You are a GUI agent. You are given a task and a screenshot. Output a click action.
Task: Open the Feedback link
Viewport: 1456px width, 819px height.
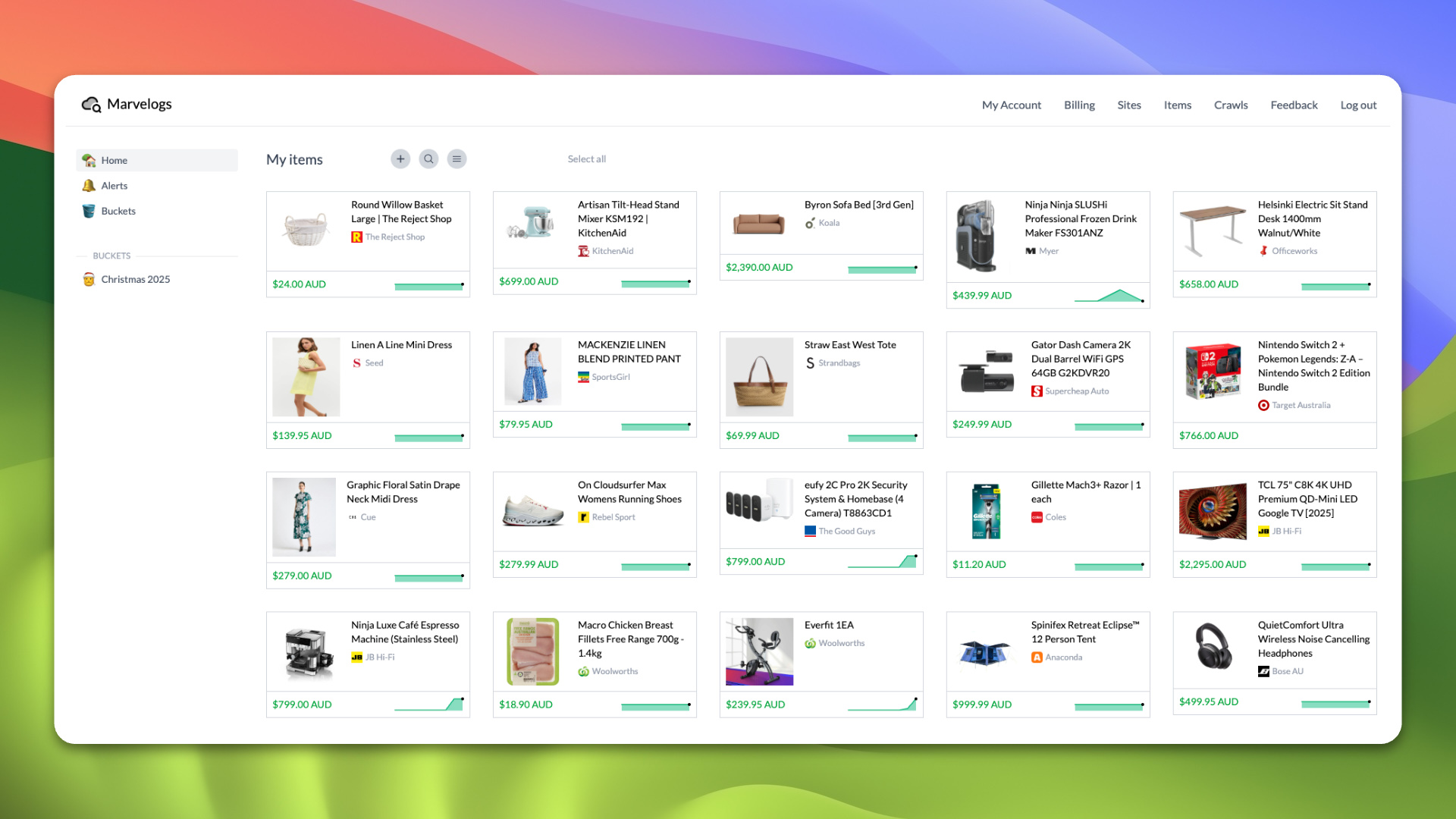(1294, 105)
